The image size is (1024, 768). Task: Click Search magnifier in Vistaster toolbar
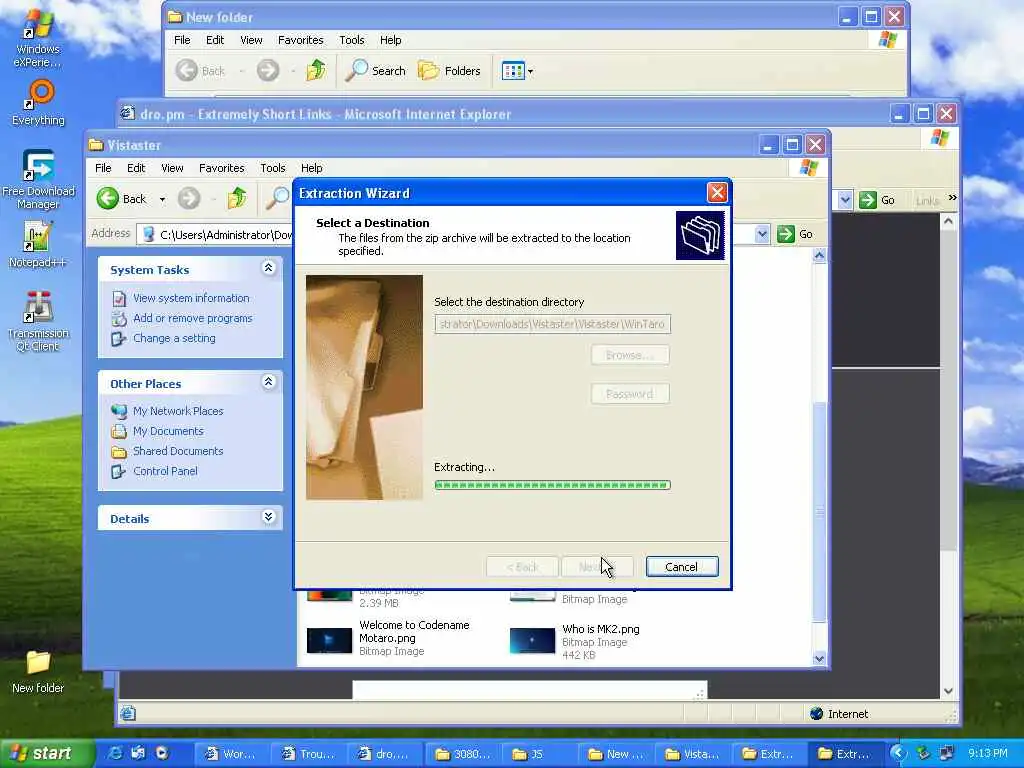pos(277,199)
